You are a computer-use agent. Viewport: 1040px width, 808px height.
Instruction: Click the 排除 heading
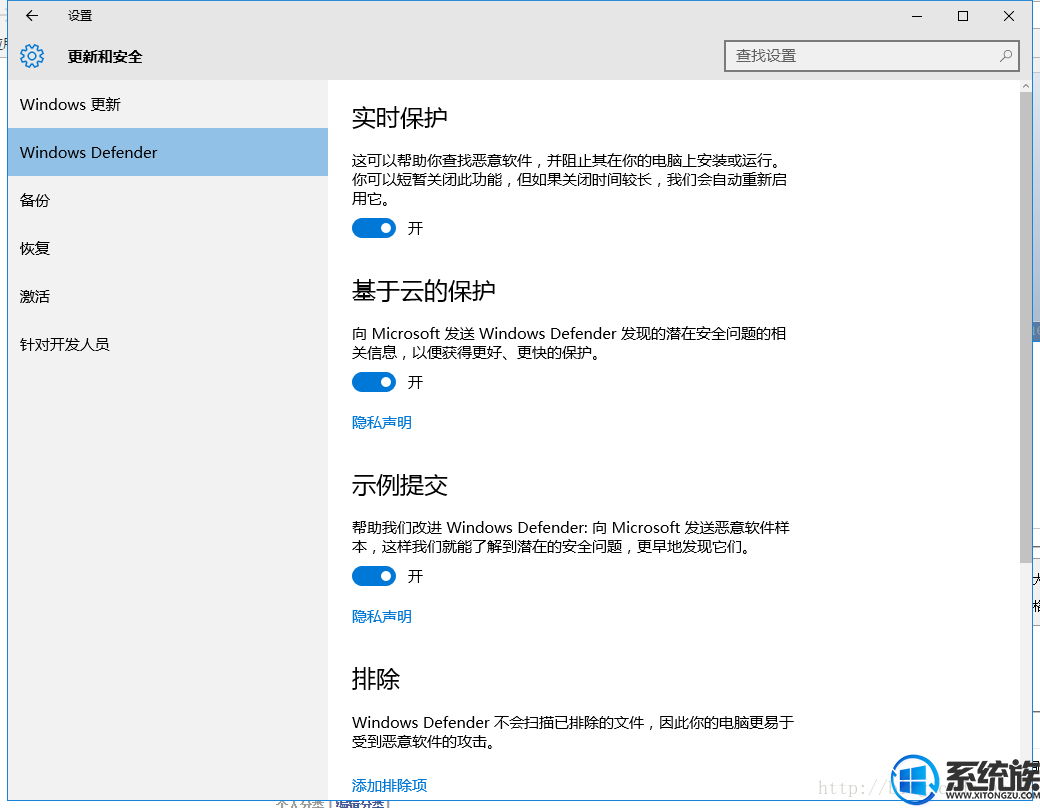[375, 679]
